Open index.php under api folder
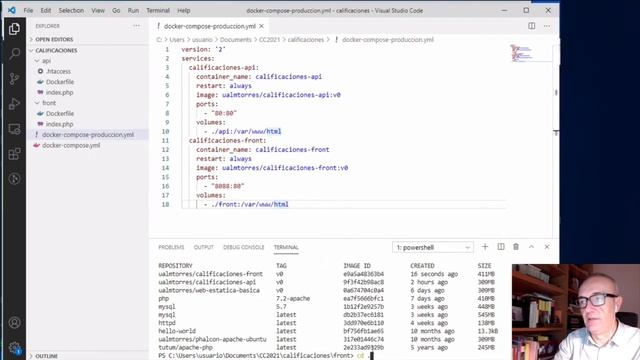The image size is (640, 360). tap(59, 93)
